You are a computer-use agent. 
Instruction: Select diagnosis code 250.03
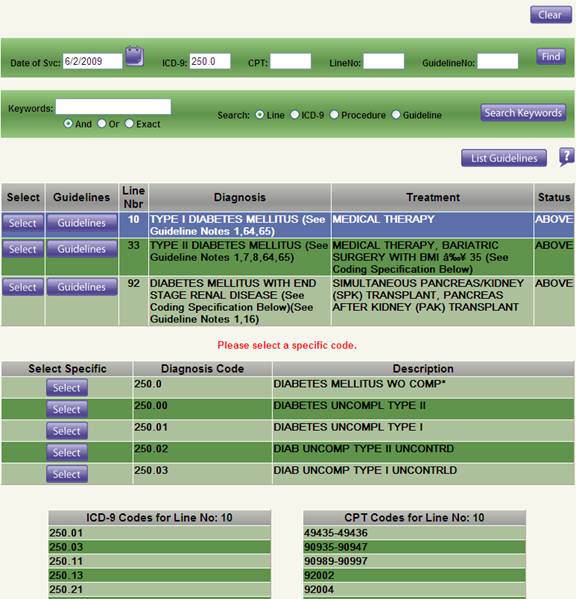67,474
